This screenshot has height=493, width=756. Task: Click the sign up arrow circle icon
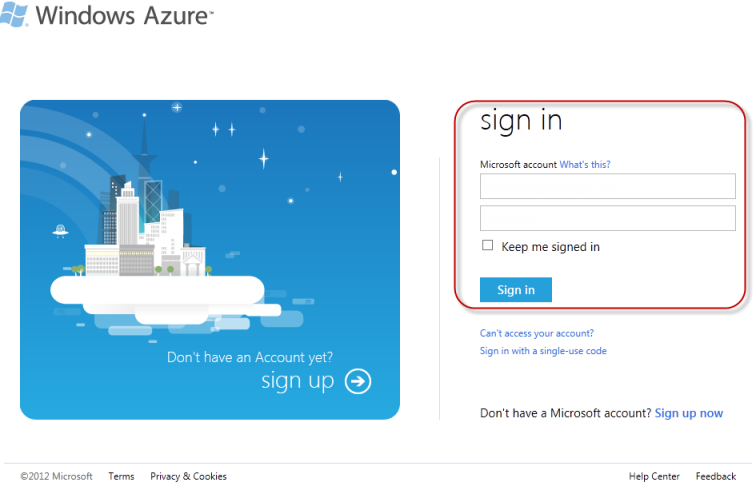[358, 381]
